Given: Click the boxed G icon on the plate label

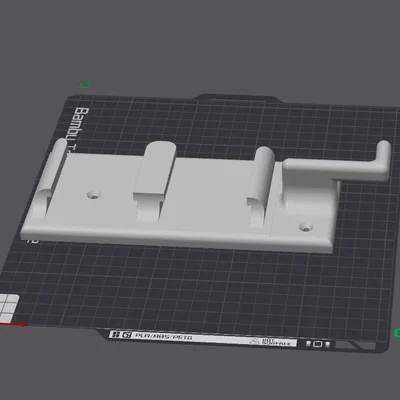Looking at the screenshot, I should pos(126,335).
